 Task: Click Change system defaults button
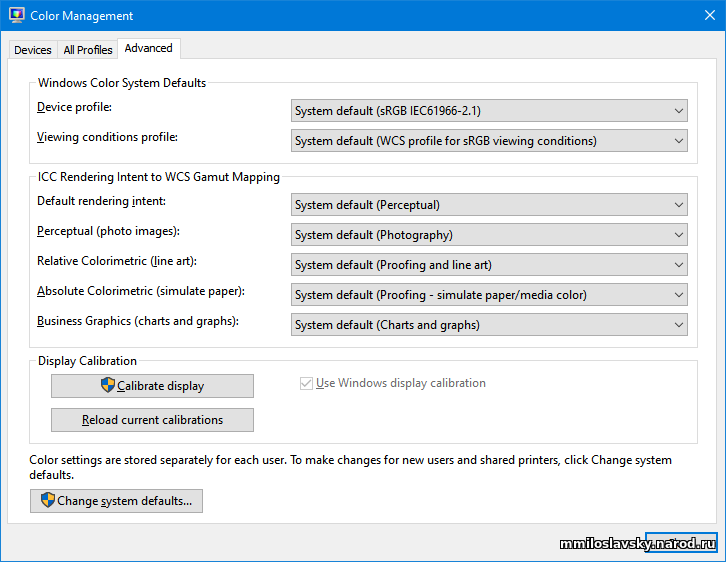[116, 501]
